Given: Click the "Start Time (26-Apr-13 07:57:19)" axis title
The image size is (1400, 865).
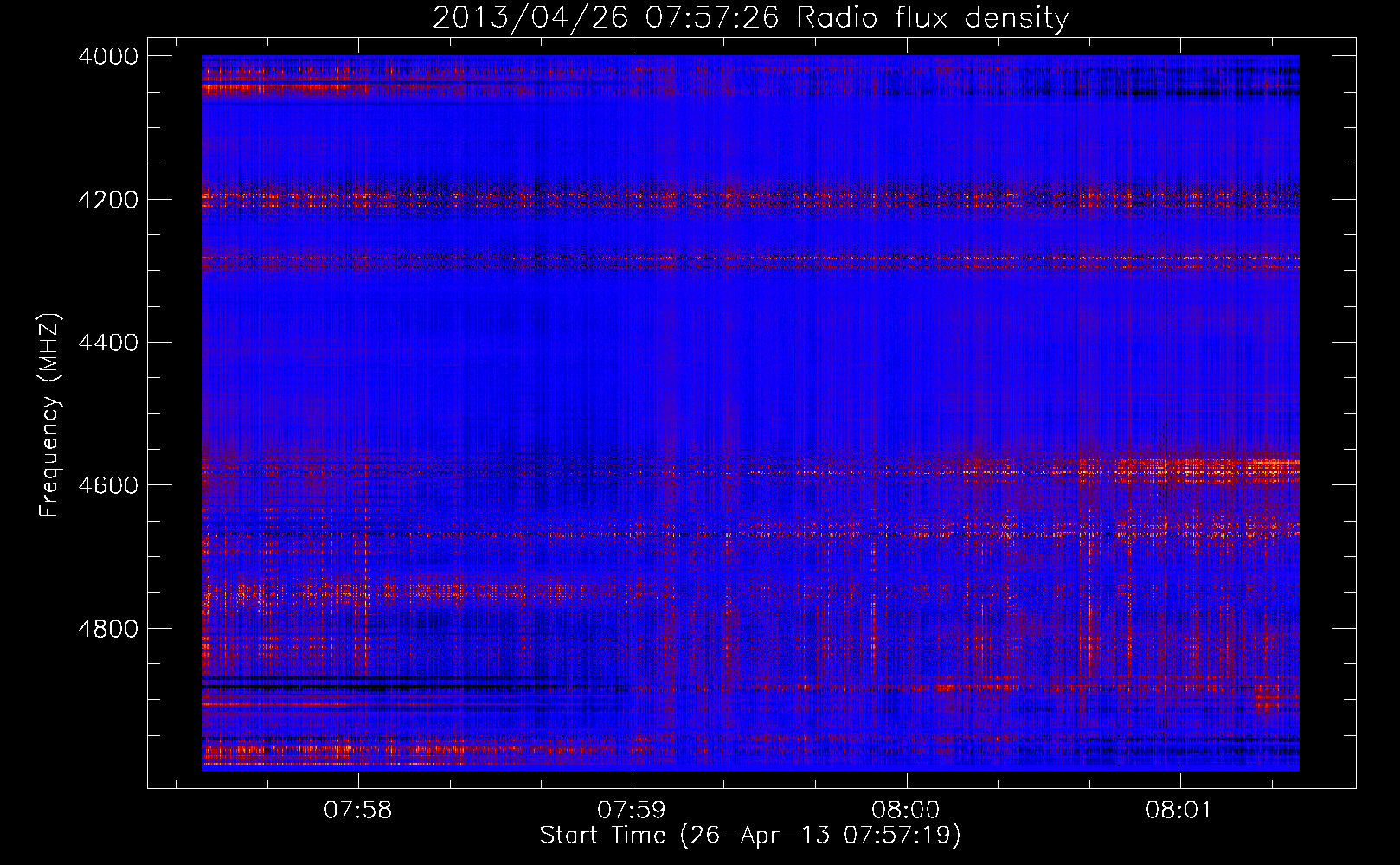Looking at the screenshot, I should [x=750, y=836].
